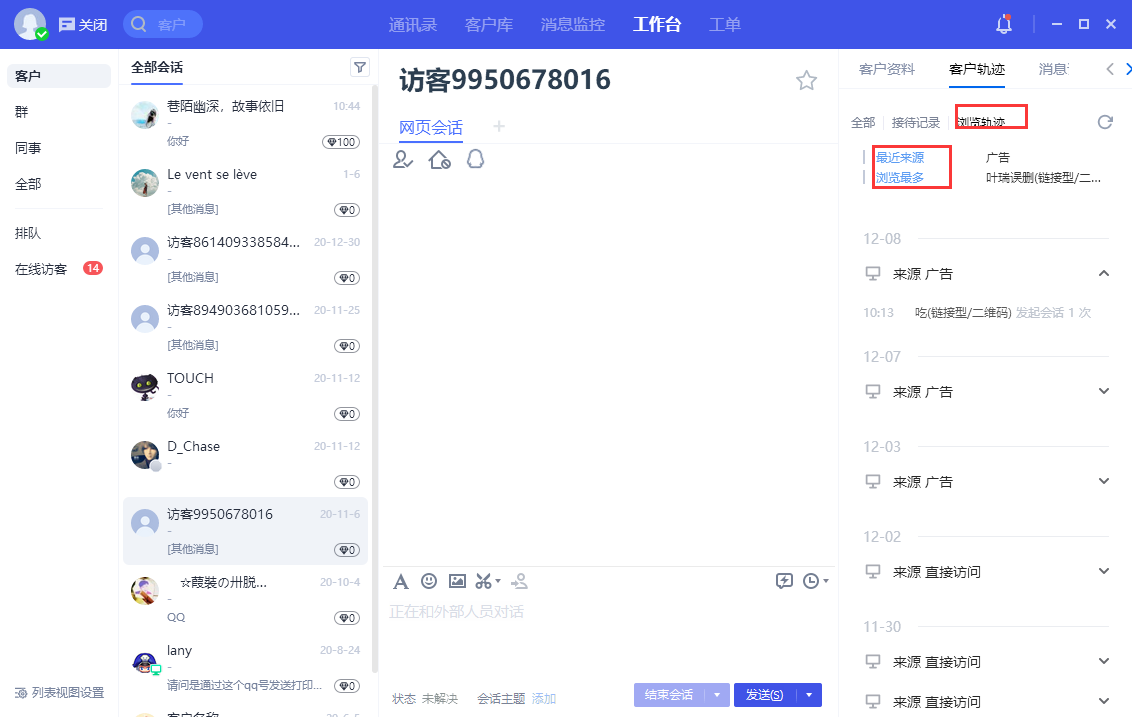The image size is (1132, 717).
Task: Open TOUCH conversation
Action: tap(245, 394)
